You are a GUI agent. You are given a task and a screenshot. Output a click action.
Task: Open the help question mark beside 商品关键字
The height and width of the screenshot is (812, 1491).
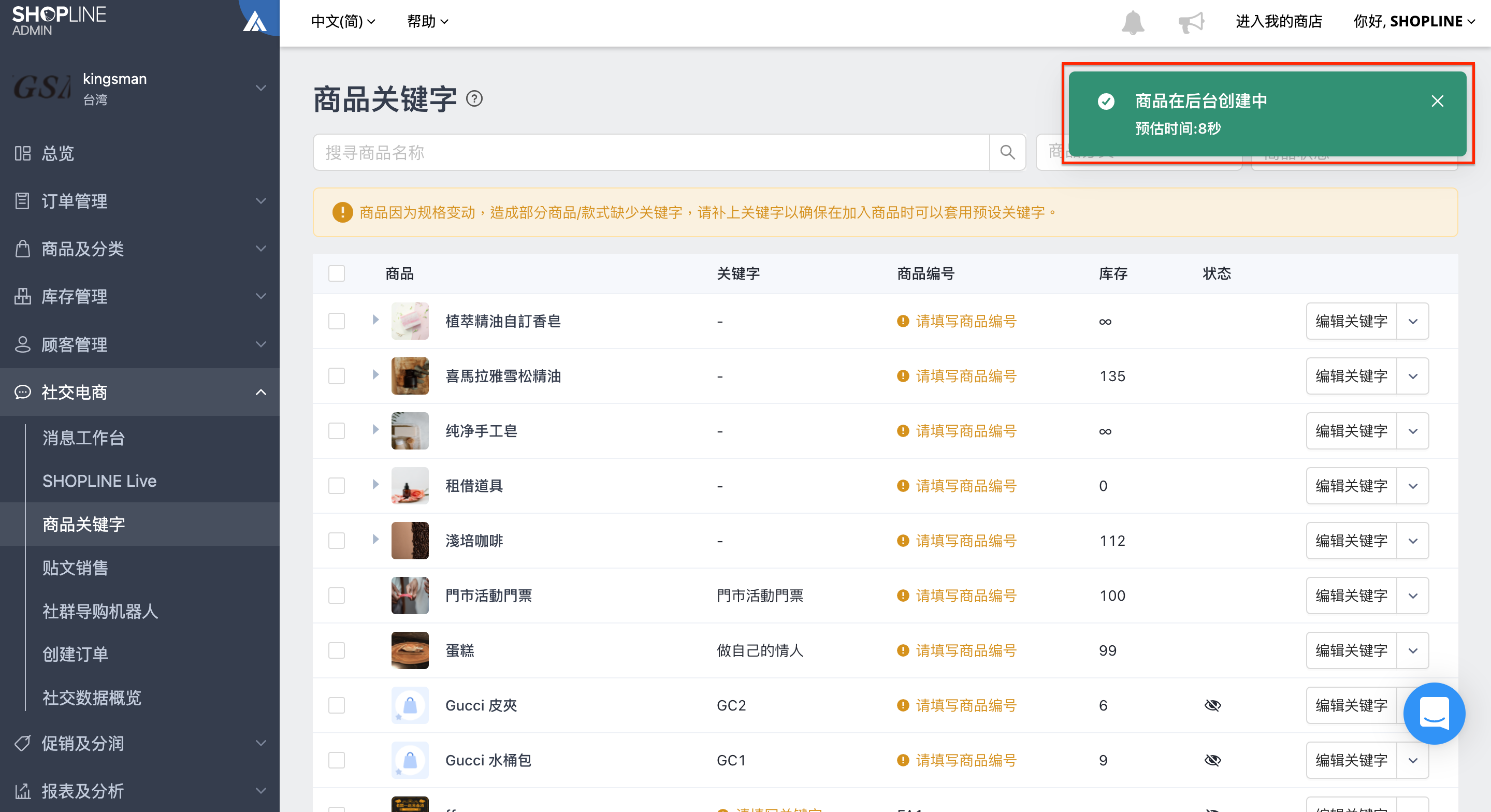click(x=474, y=99)
